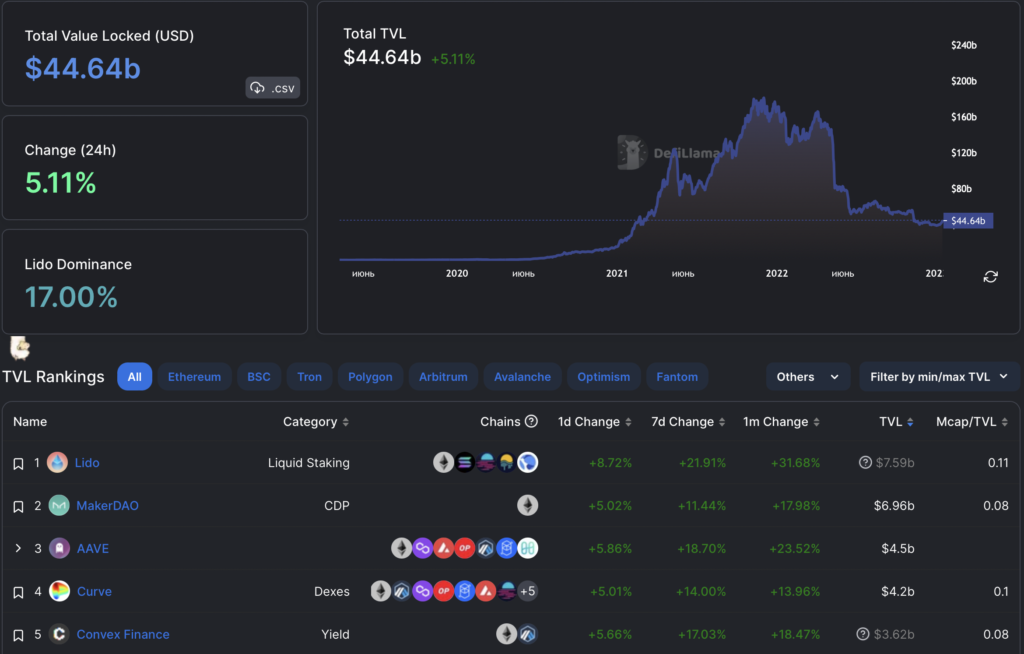Sort by 7d Change column header
Image resolution: width=1024 pixels, height=654 pixels.
[688, 422]
